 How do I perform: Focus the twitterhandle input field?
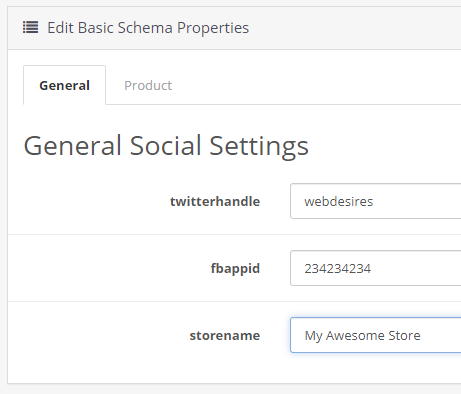coord(376,201)
